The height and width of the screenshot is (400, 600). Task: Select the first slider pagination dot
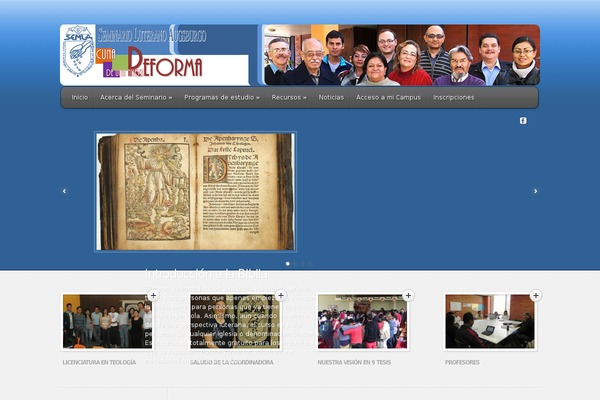(x=288, y=264)
